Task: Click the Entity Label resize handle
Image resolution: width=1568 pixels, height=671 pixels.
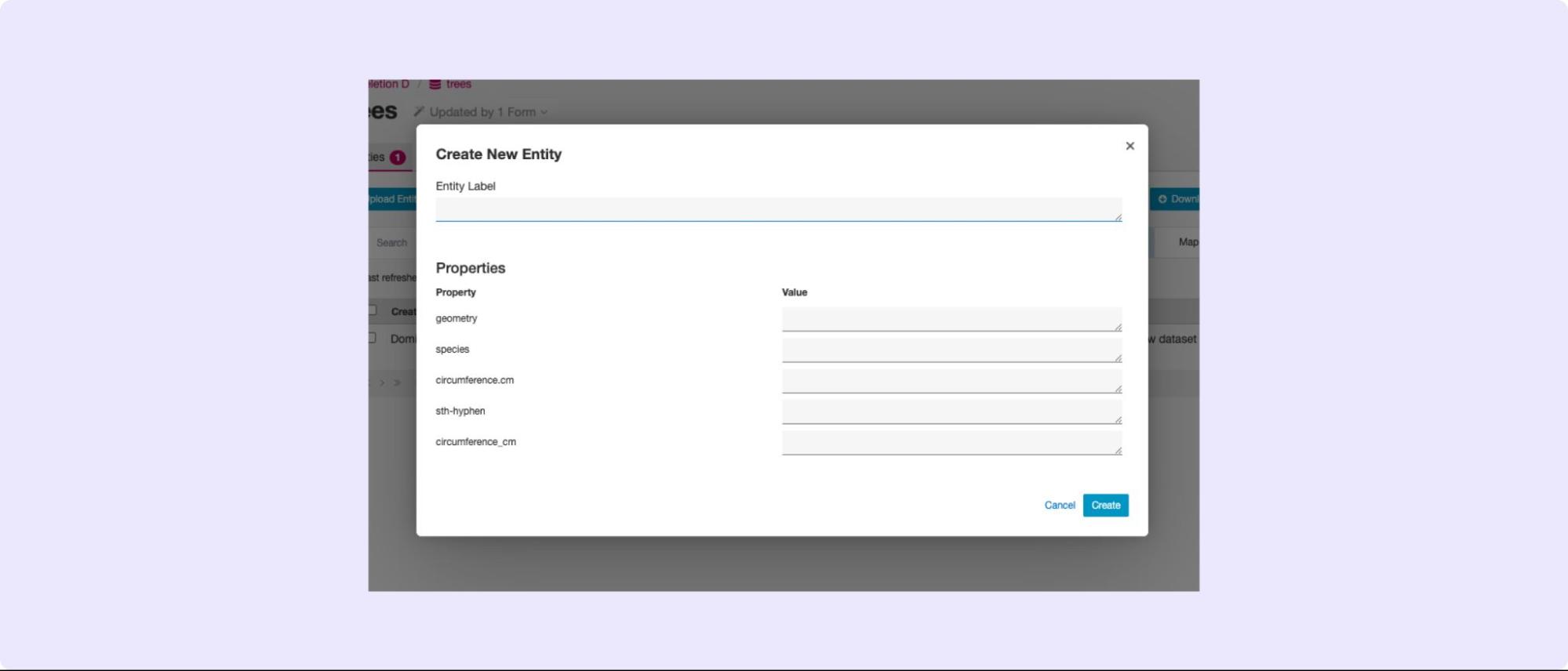Action: pos(1118,217)
